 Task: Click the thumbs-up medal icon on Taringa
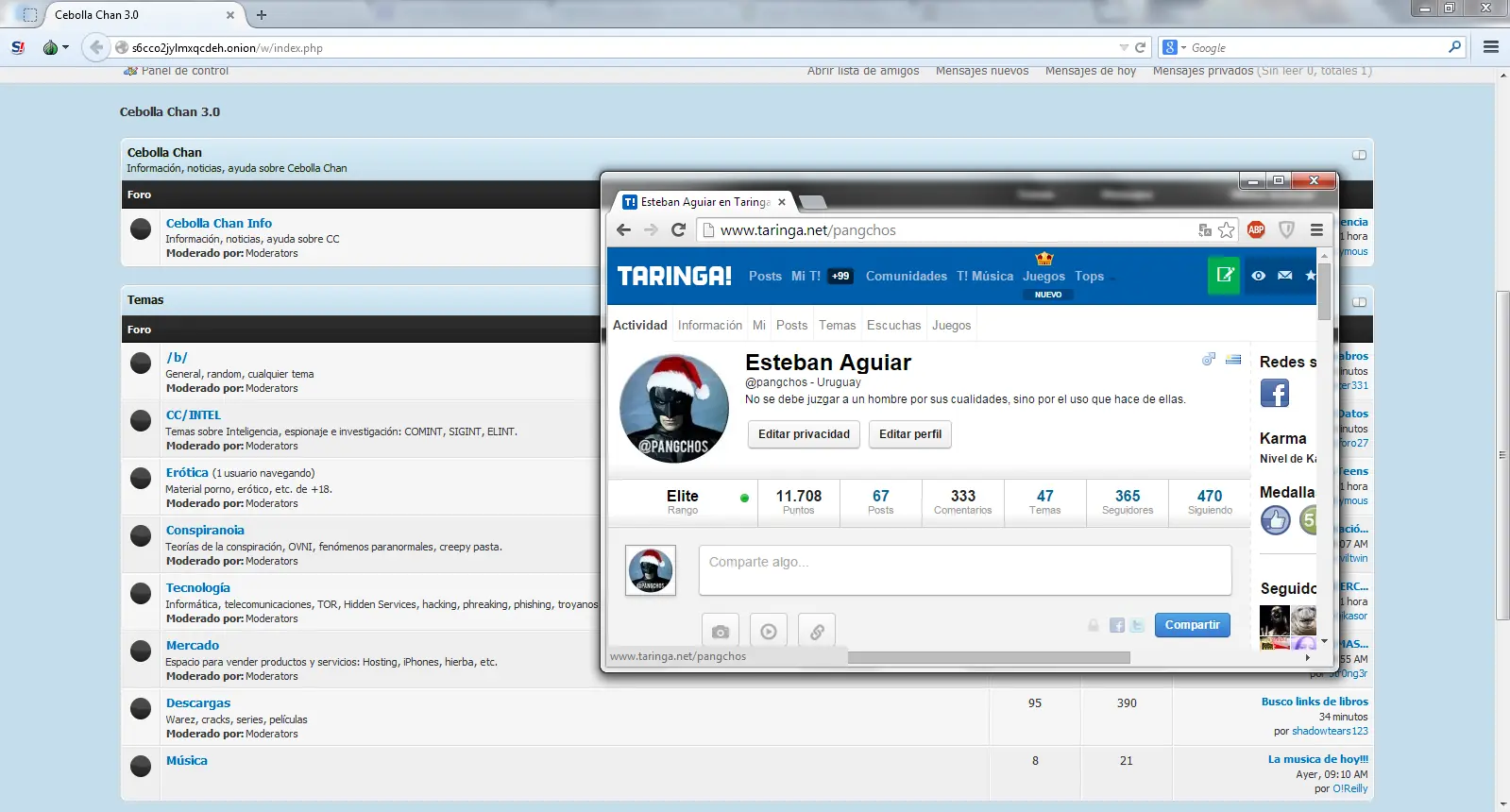[1276, 519]
